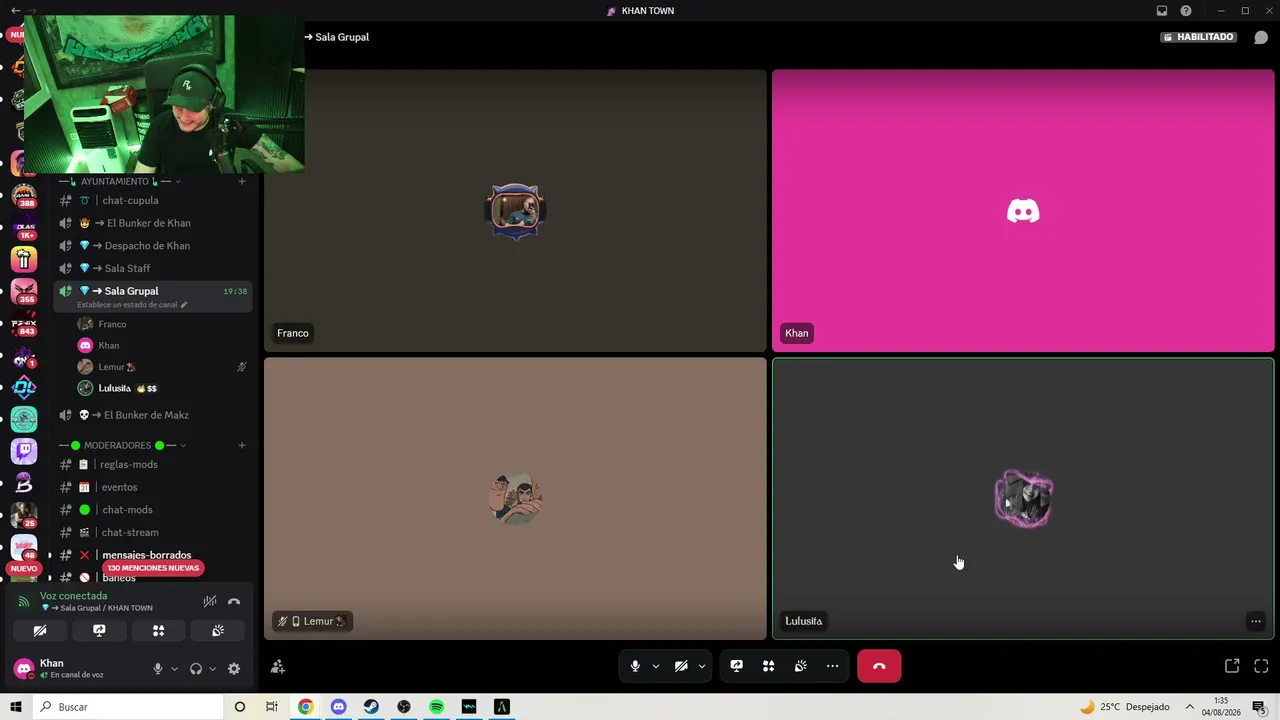Disconnect with the red hang-up button

[x=879, y=666]
